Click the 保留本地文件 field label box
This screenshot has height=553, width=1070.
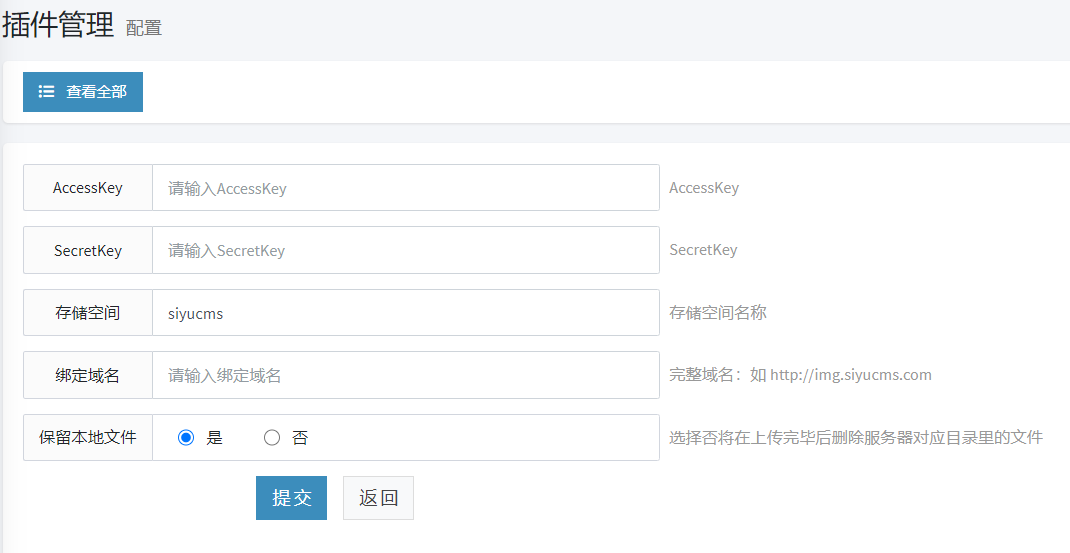(88, 438)
